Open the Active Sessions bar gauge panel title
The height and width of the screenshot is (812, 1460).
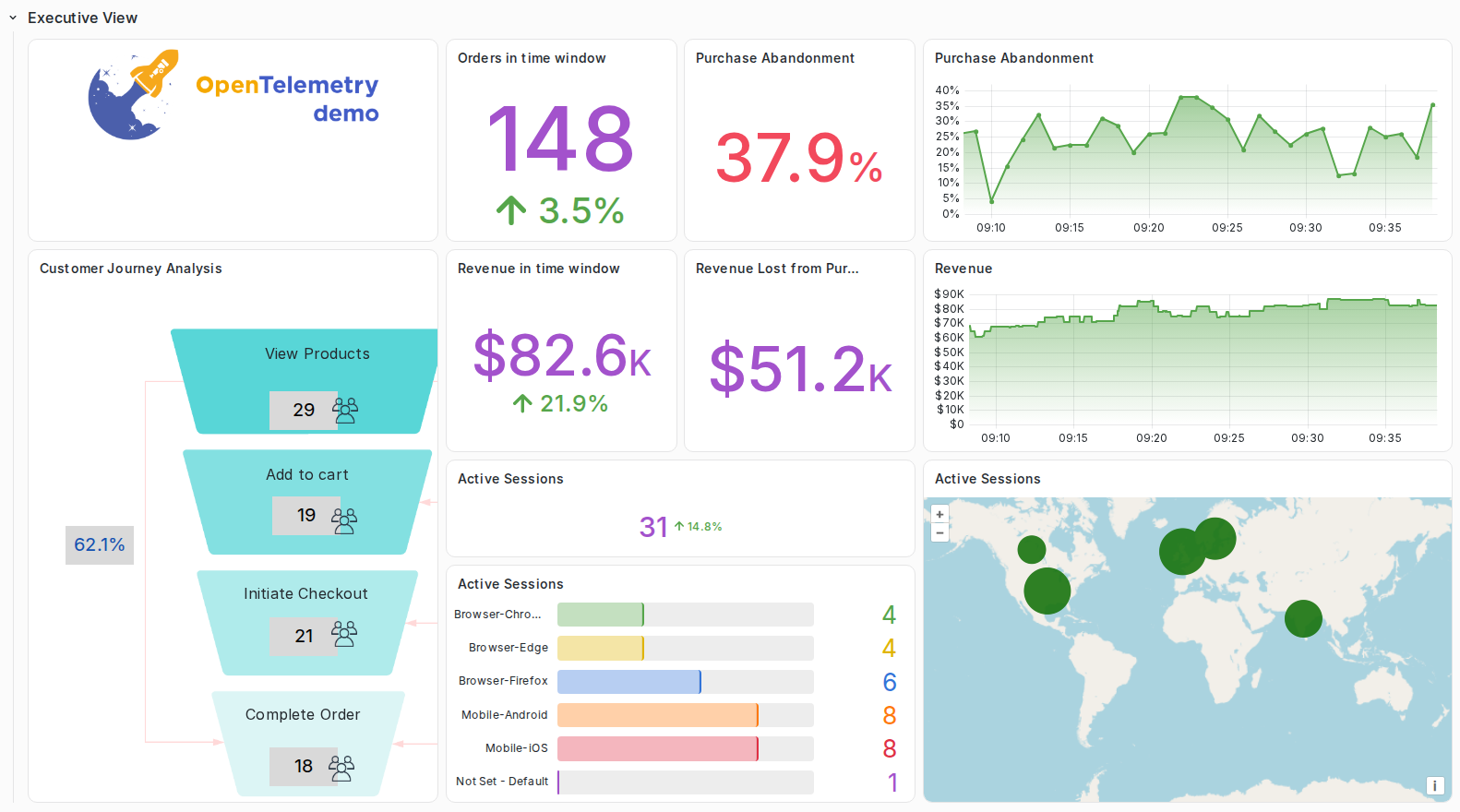[x=510, y=584]
